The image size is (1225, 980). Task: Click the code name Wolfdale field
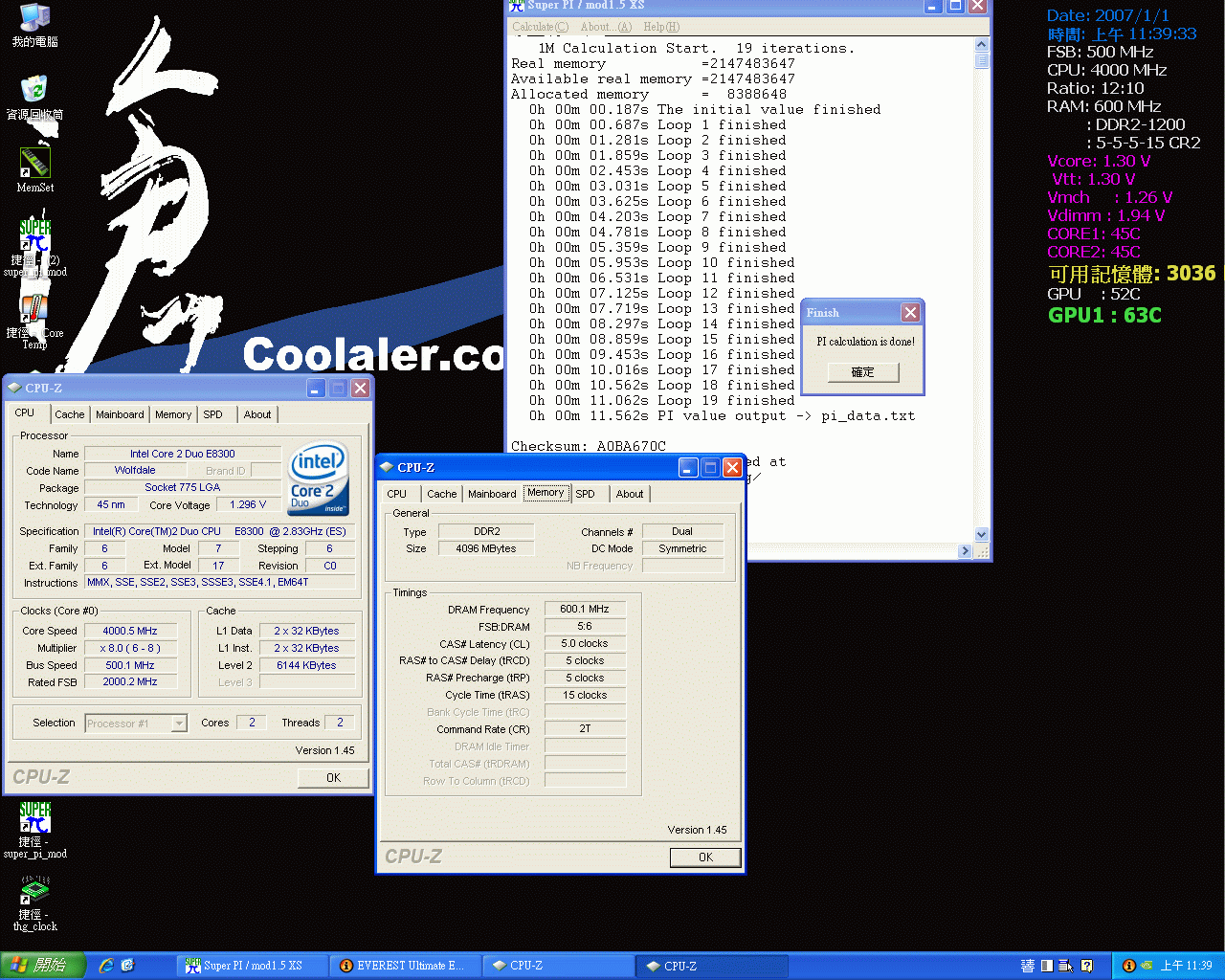click(x=135, y=470)
